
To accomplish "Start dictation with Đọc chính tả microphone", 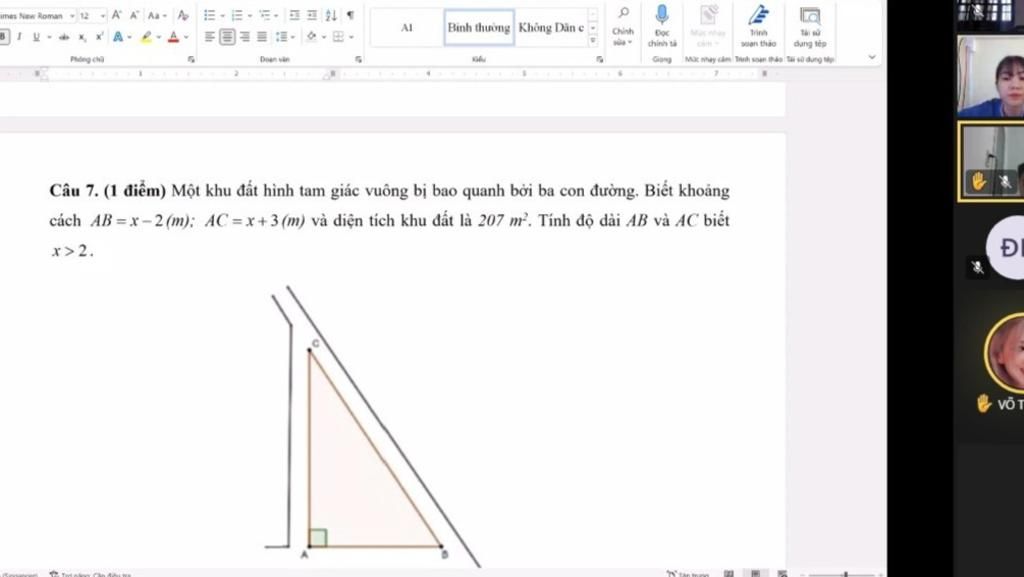I will [662, 27].
